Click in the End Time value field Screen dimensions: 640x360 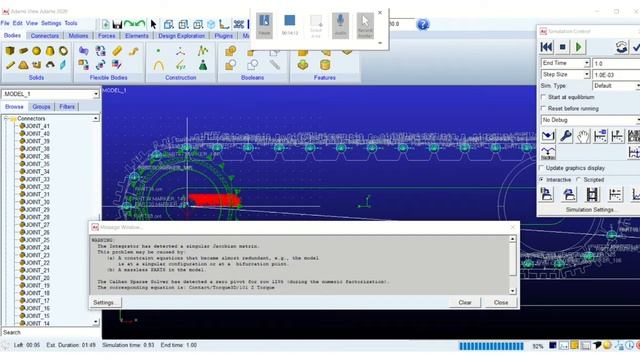616,63
